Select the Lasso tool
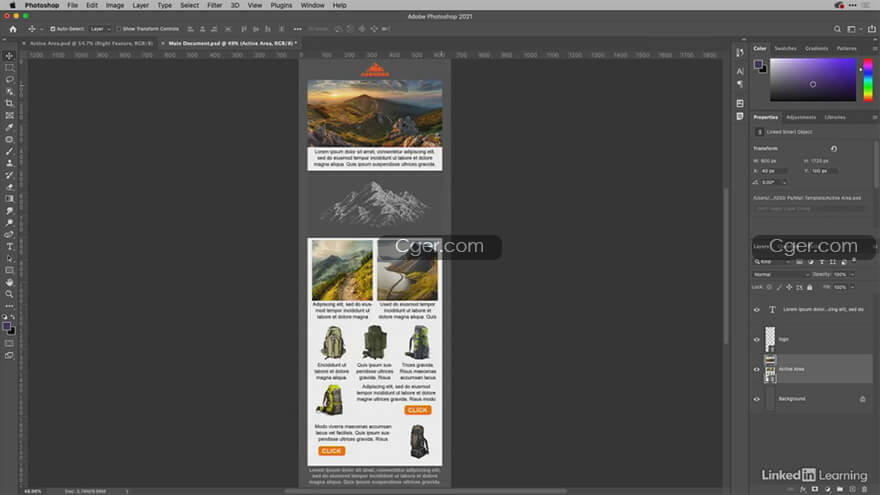 [10, 79]
